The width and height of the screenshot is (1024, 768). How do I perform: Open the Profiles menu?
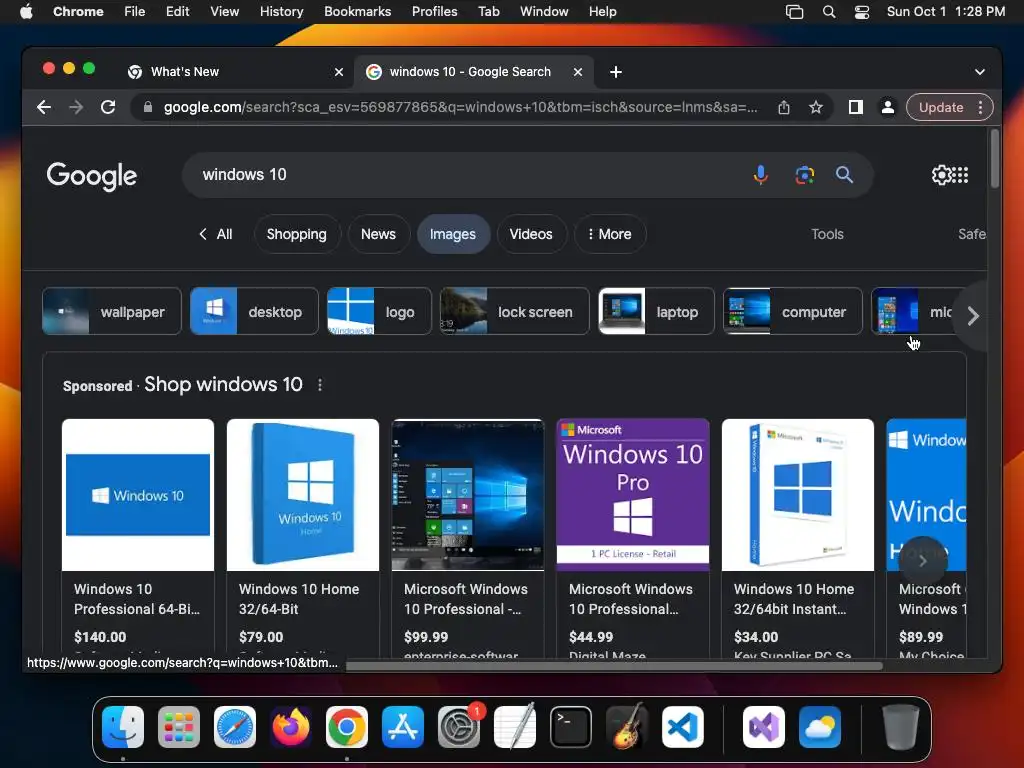coord(434,12)
